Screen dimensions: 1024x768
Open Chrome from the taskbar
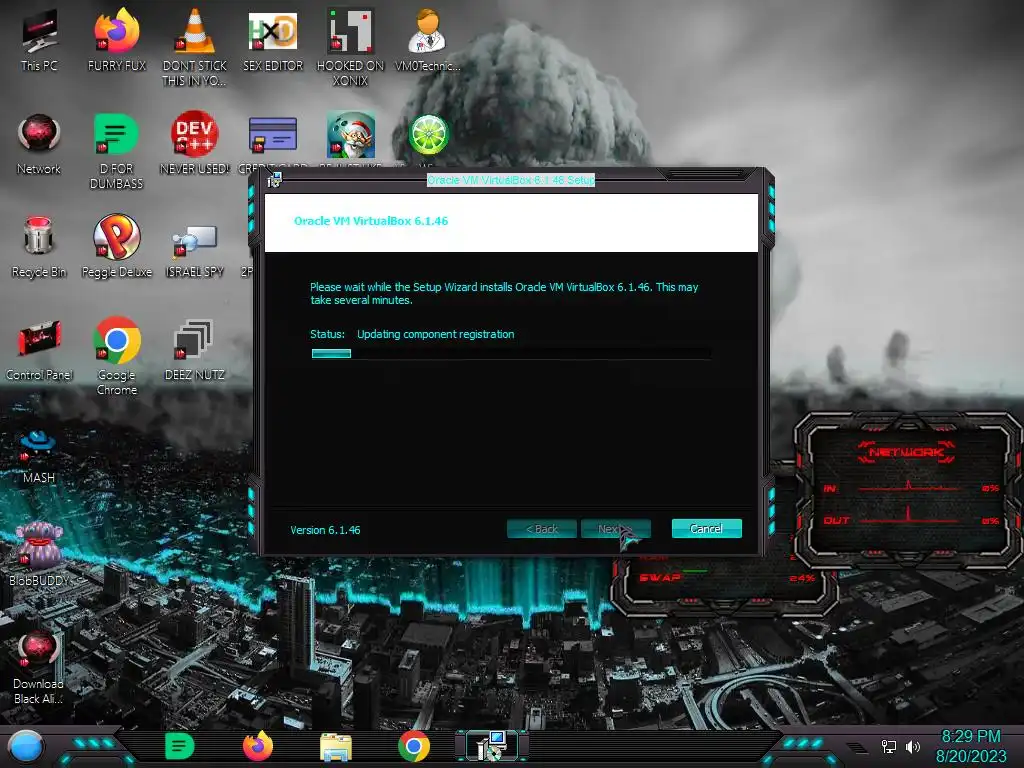click(x=414, y=746)
